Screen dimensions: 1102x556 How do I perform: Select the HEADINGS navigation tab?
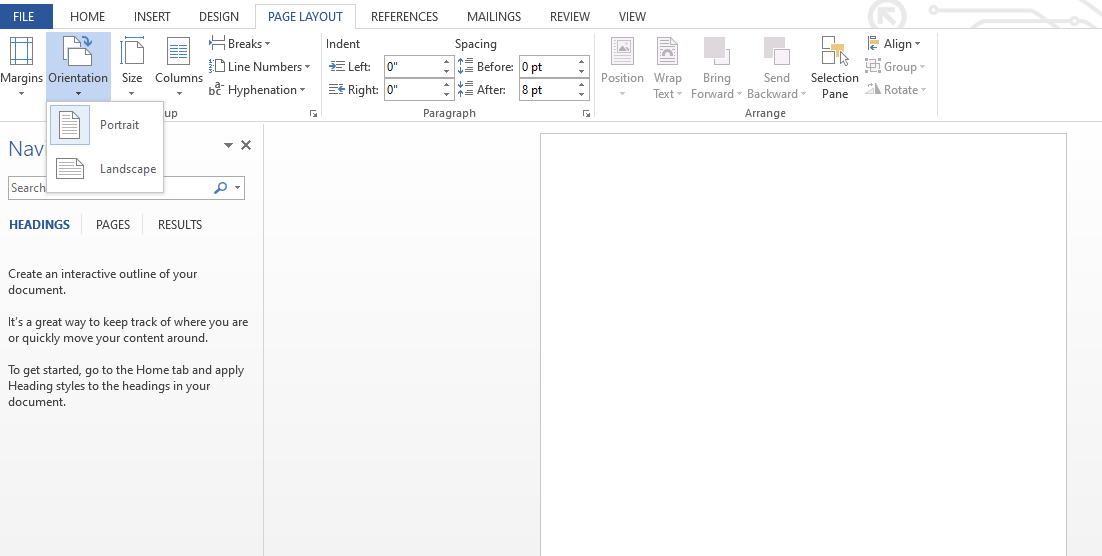click(39, 225)
